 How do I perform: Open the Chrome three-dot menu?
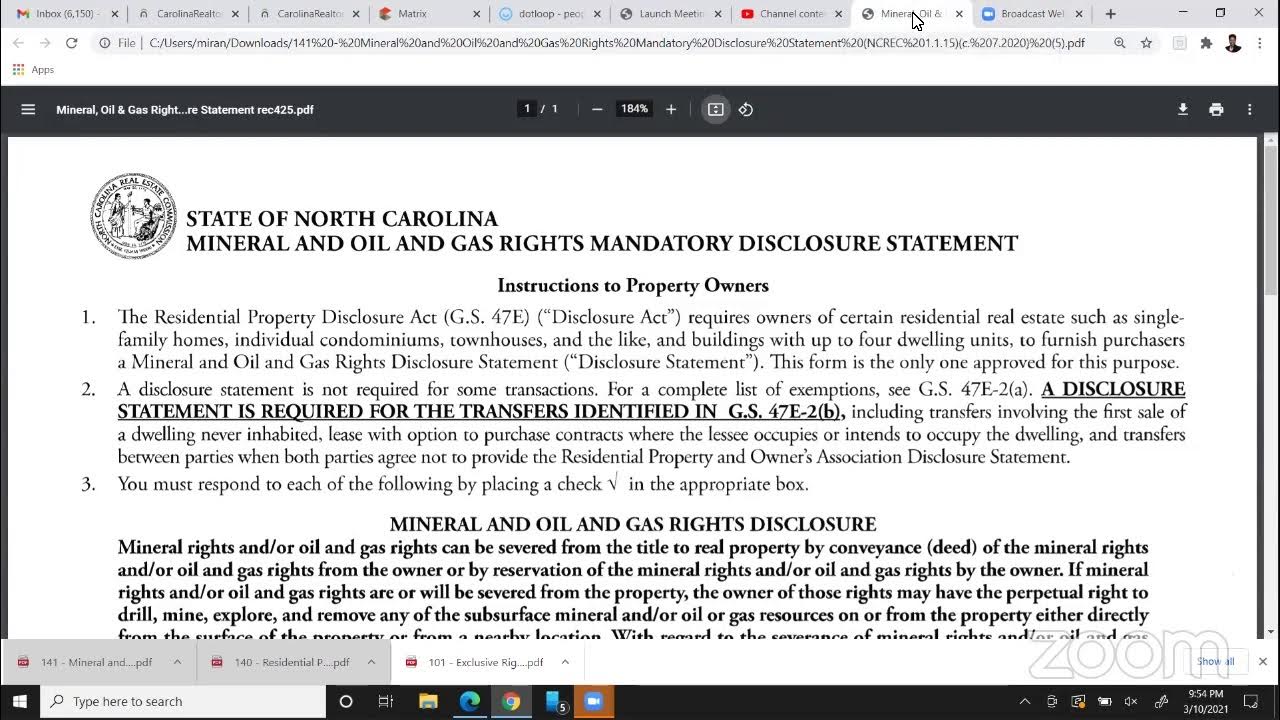1260,43
